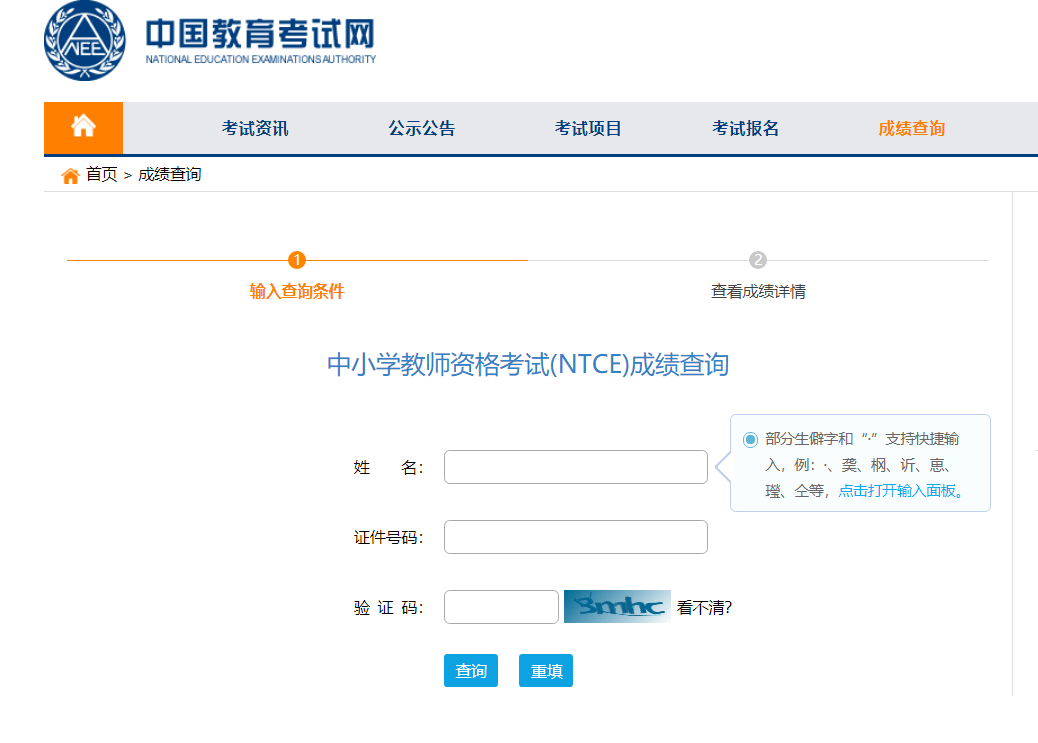
Task: Click step 2 circle indicator
Action: 758,260
